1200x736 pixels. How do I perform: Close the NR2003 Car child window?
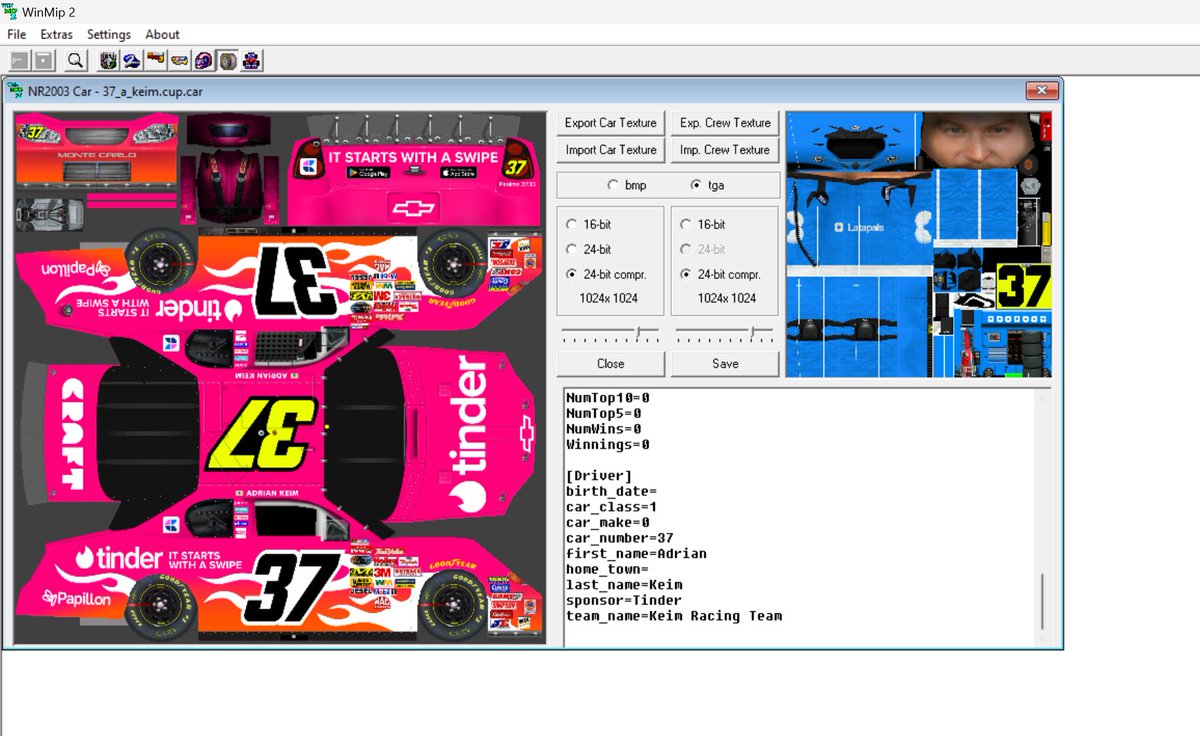pos(1042,91)
